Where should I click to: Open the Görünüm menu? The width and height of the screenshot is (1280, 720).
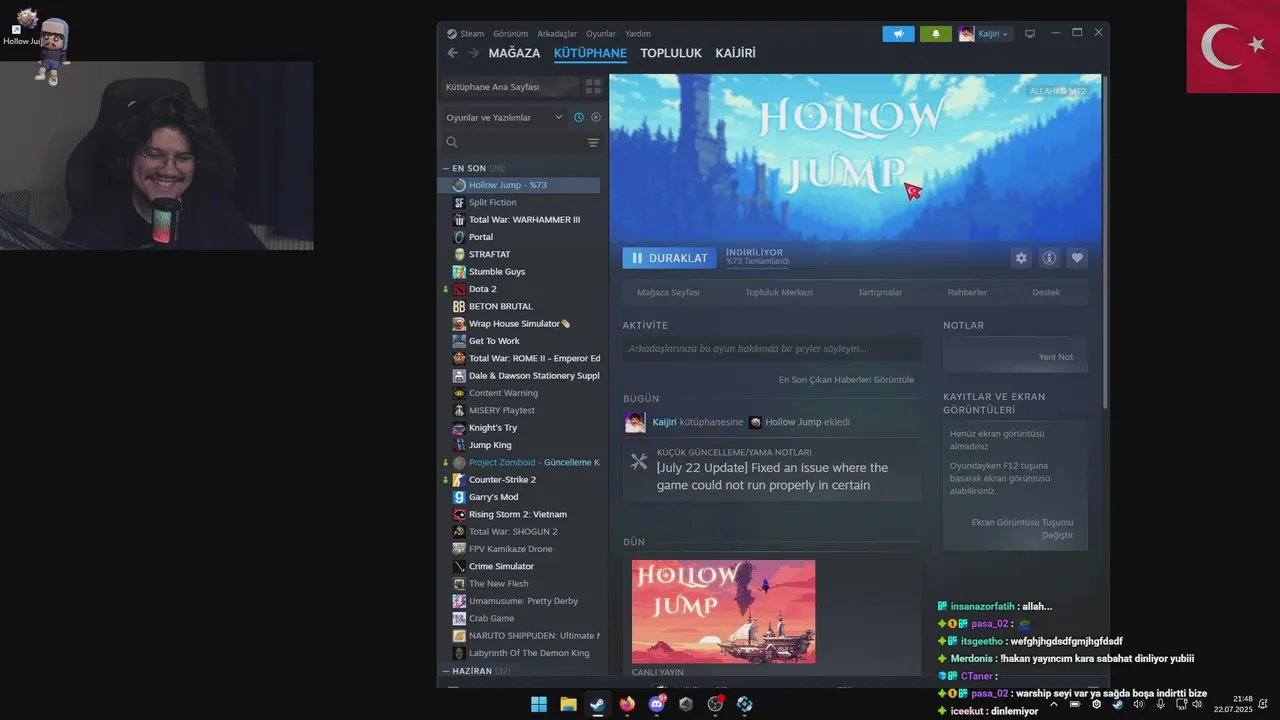510,34
